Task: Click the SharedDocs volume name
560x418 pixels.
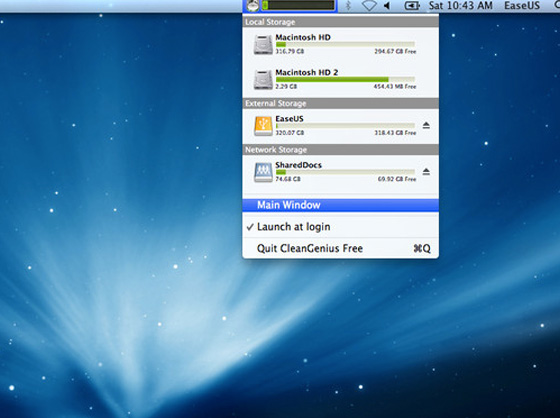Action: [299, 165]
